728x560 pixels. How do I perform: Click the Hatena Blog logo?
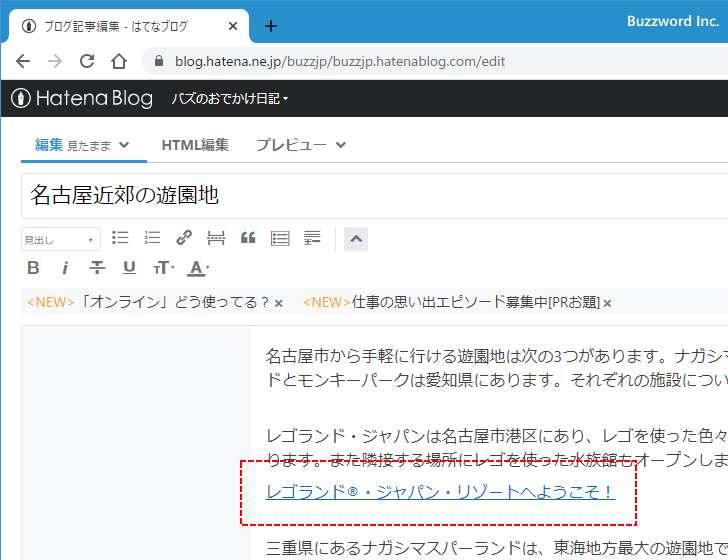pyautogui.click(x=82, y=98)
